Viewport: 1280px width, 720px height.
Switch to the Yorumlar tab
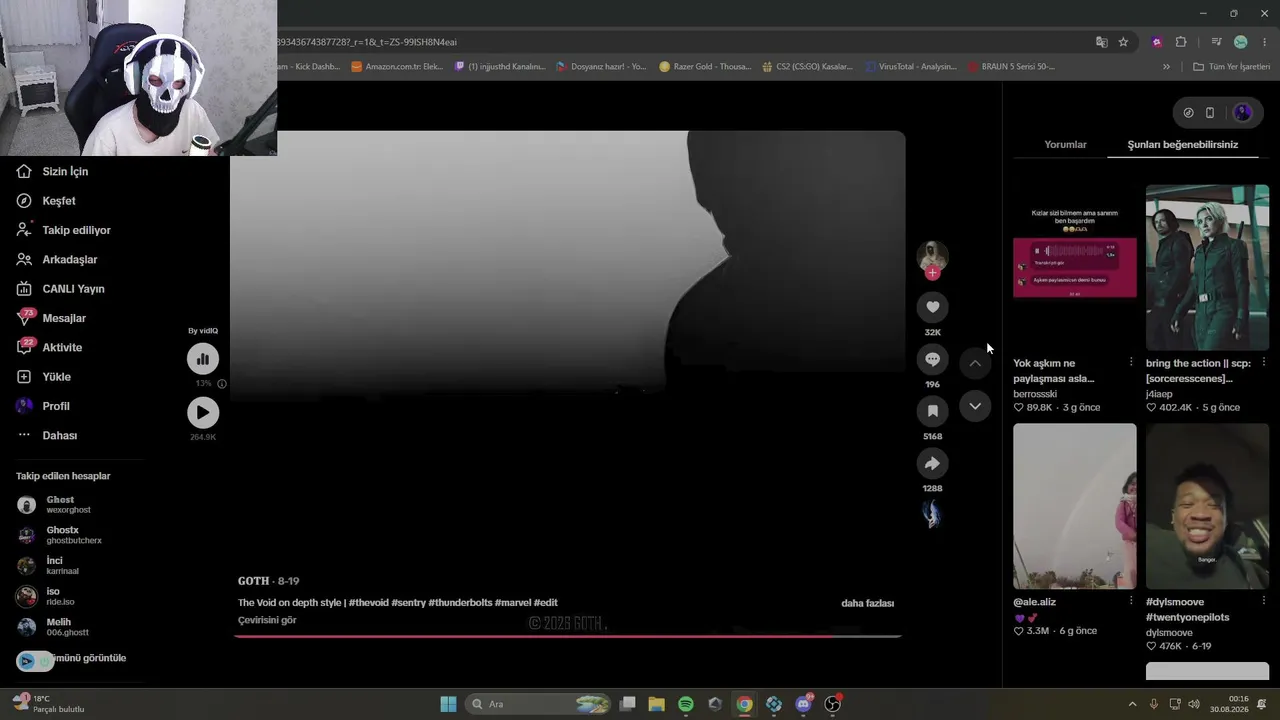pyautogui.click(x=1065, y=145)
